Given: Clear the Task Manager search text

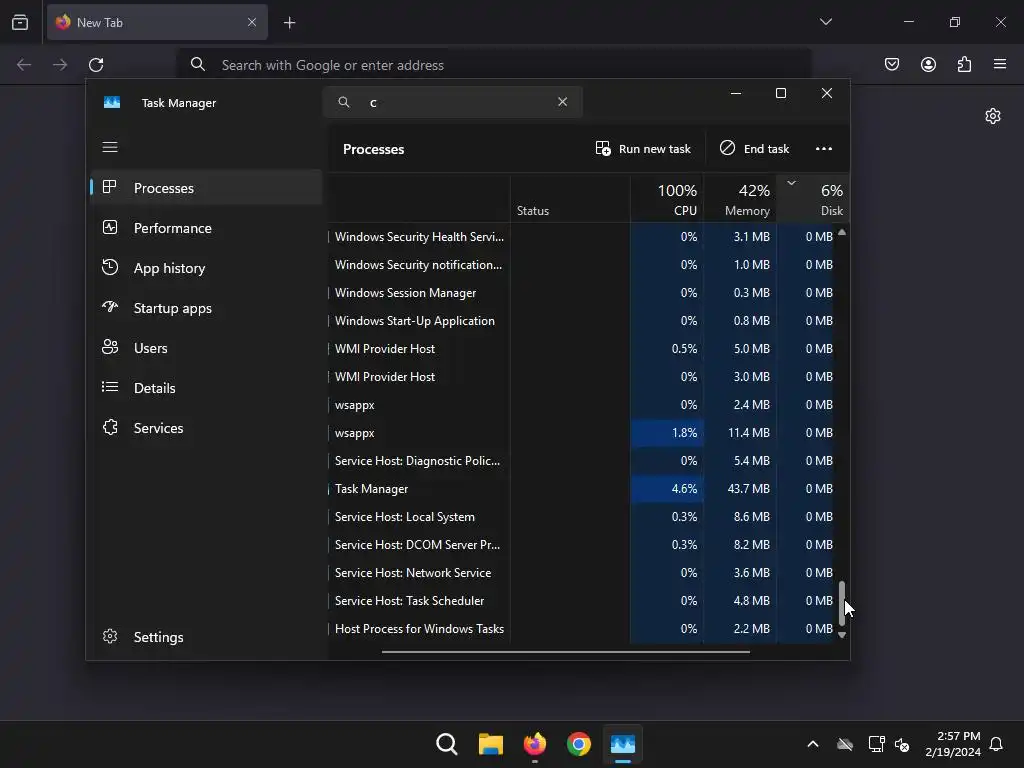Looking at the screenshot, I should pos(562,102).
